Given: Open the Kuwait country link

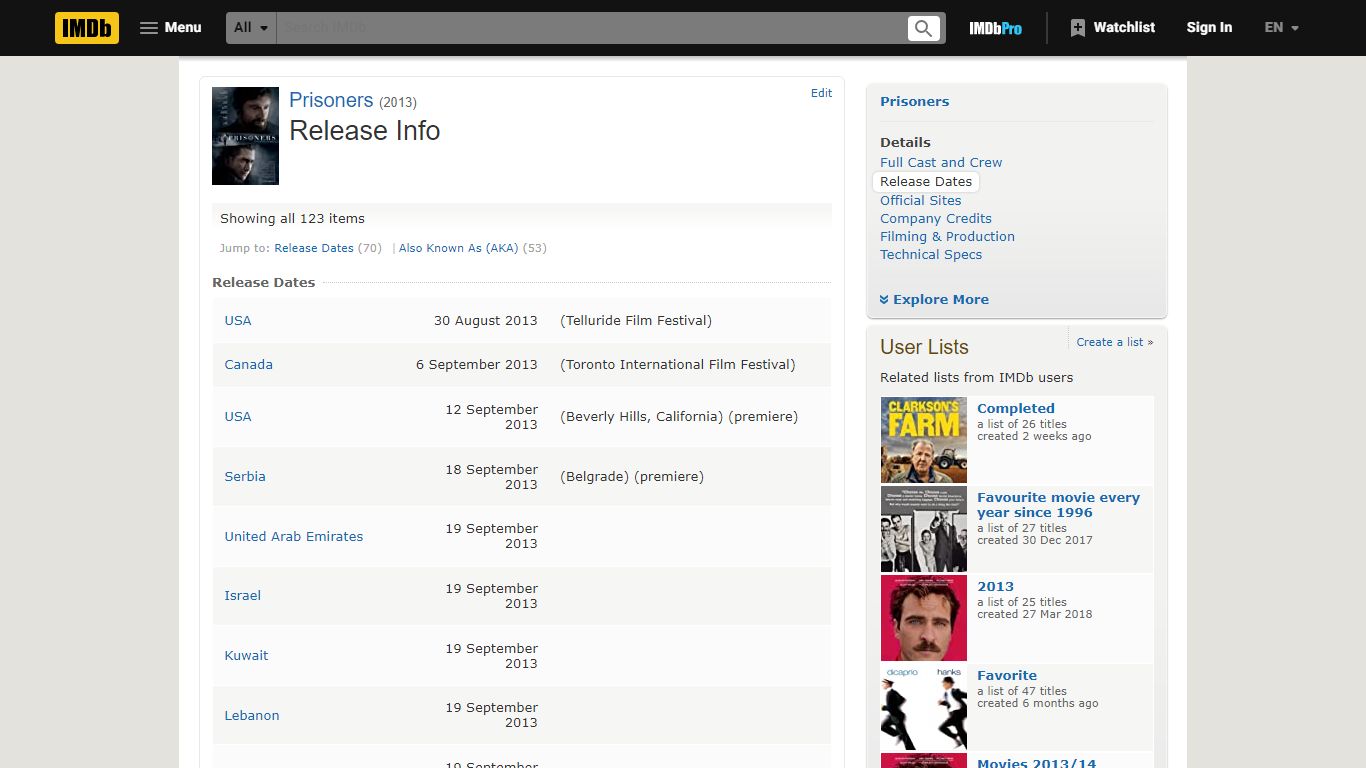Looking at the screenshot, I should (x=246, y=656).
